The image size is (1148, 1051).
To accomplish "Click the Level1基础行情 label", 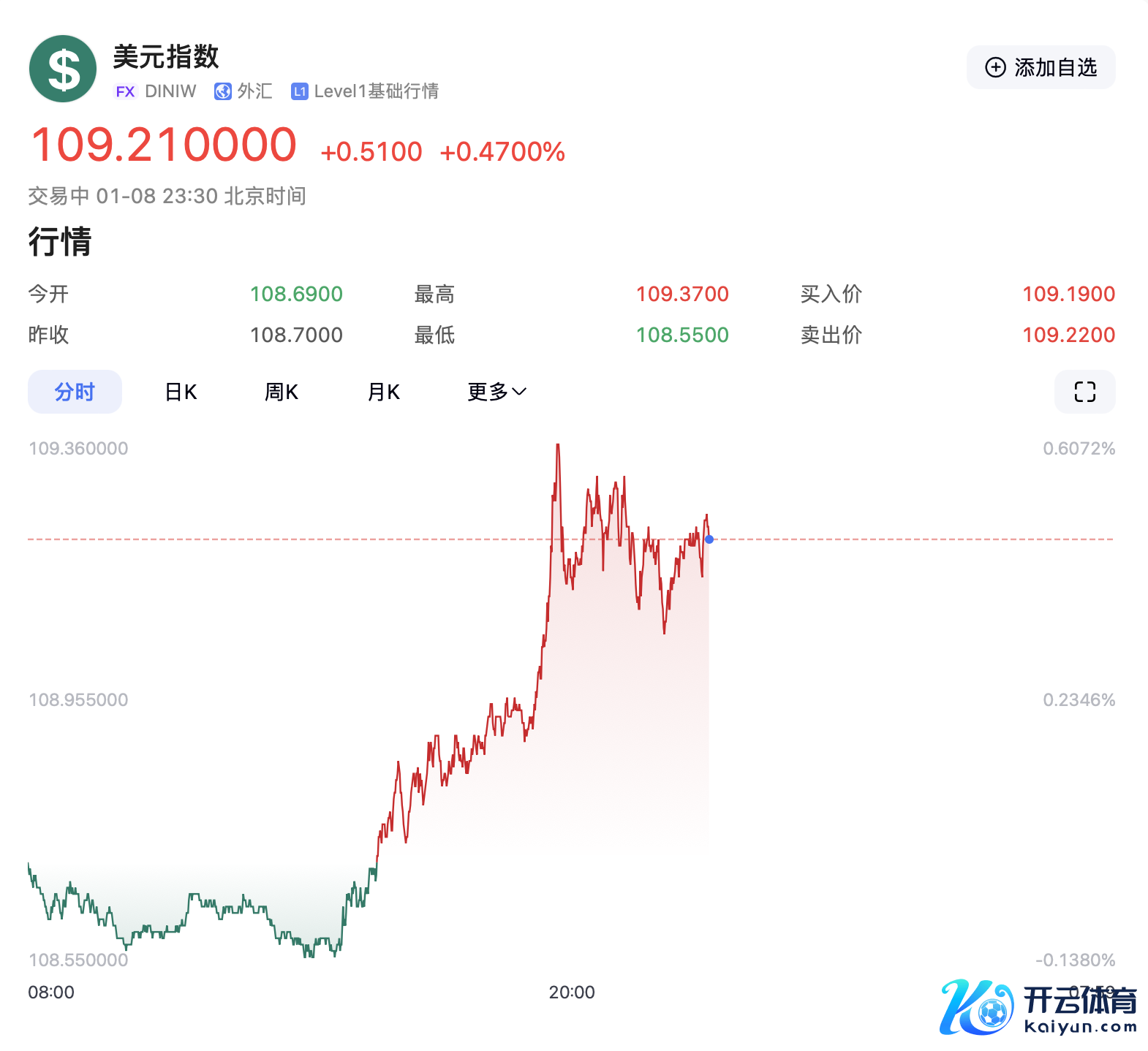I will (x=376, y=91).
